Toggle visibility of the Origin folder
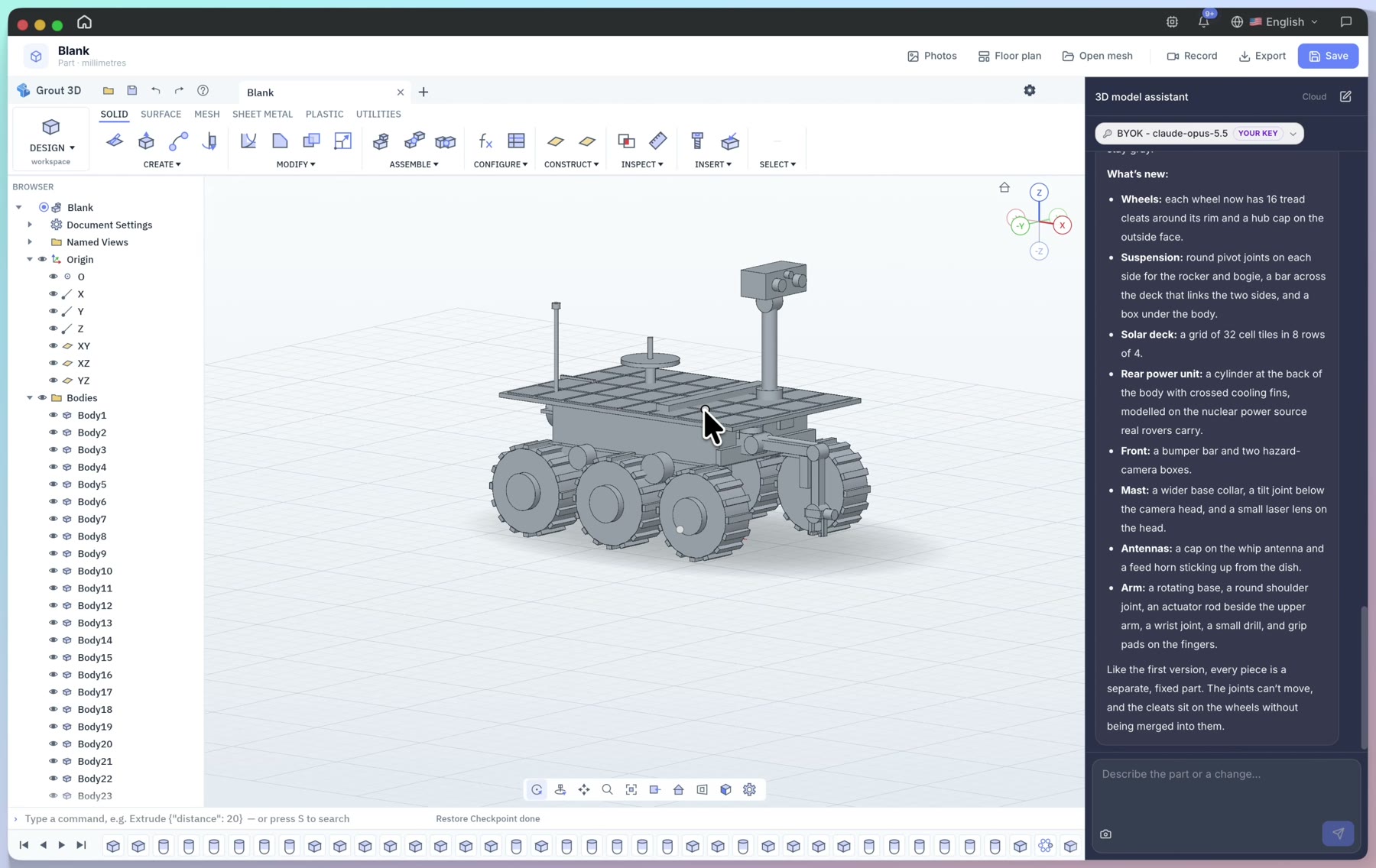Viewport: 1376px width, 868px height. [x=42, y=259]
